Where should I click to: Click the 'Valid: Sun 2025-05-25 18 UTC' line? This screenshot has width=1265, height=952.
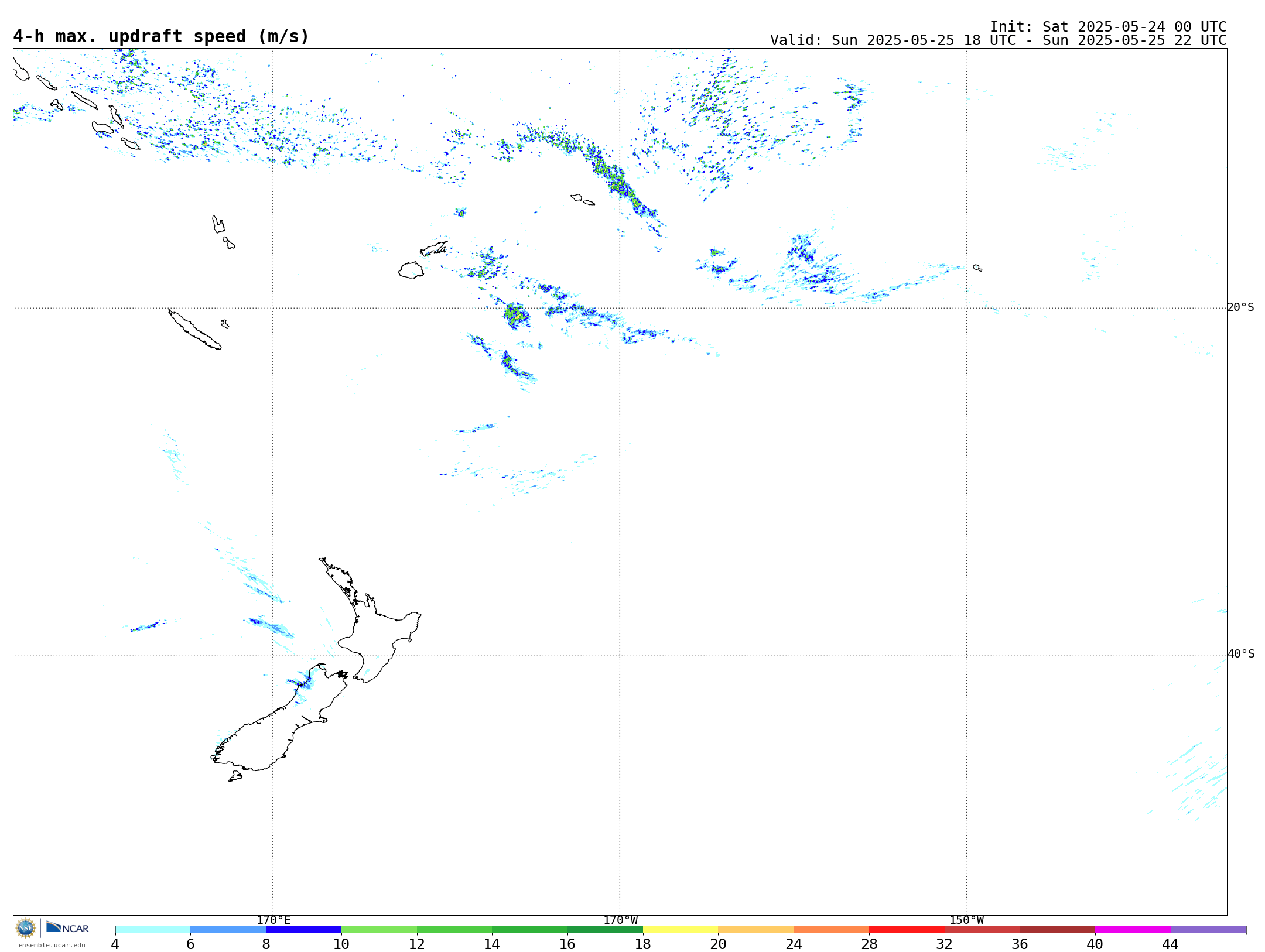(x=998, y=40)
